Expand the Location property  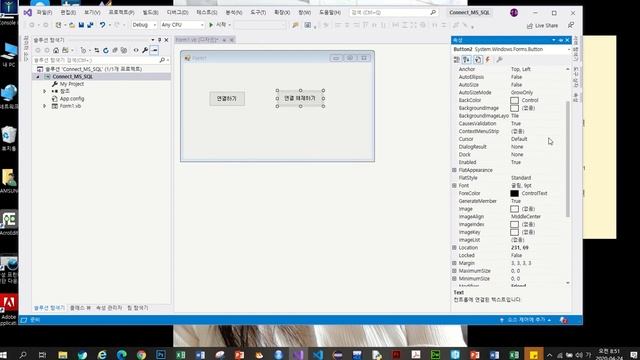click(454, 247)
